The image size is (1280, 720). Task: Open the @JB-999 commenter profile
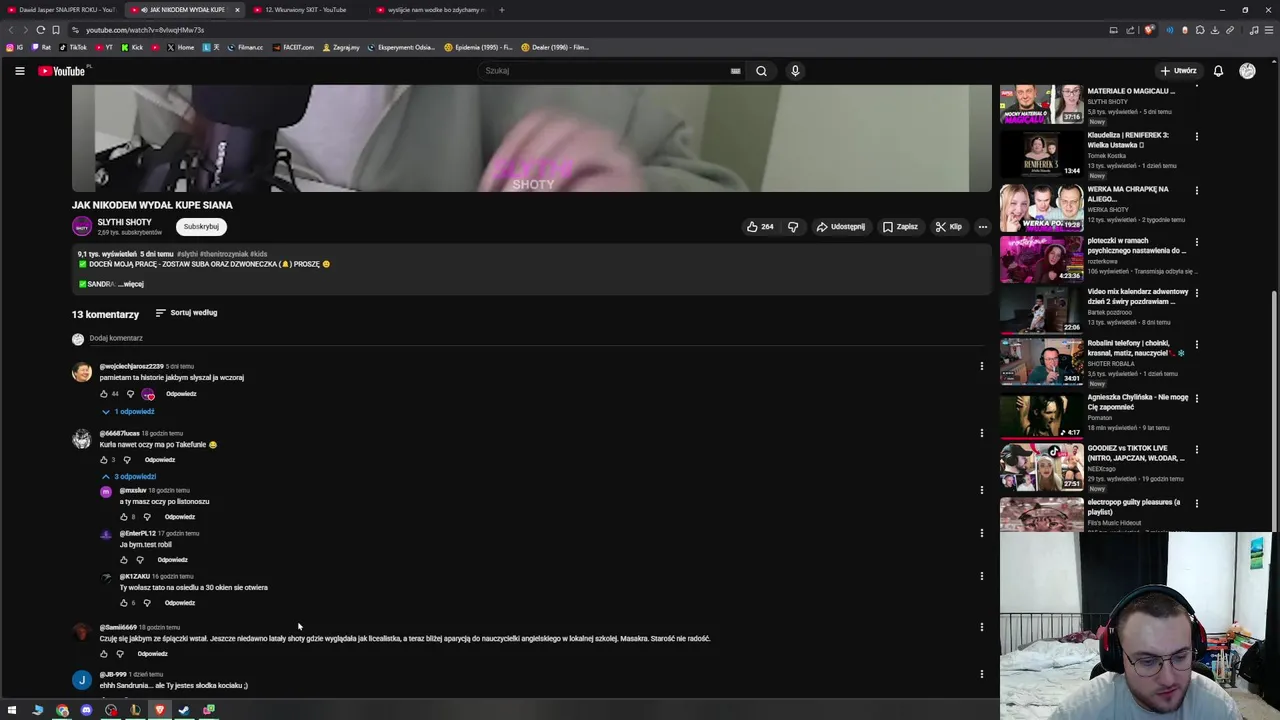113,675
